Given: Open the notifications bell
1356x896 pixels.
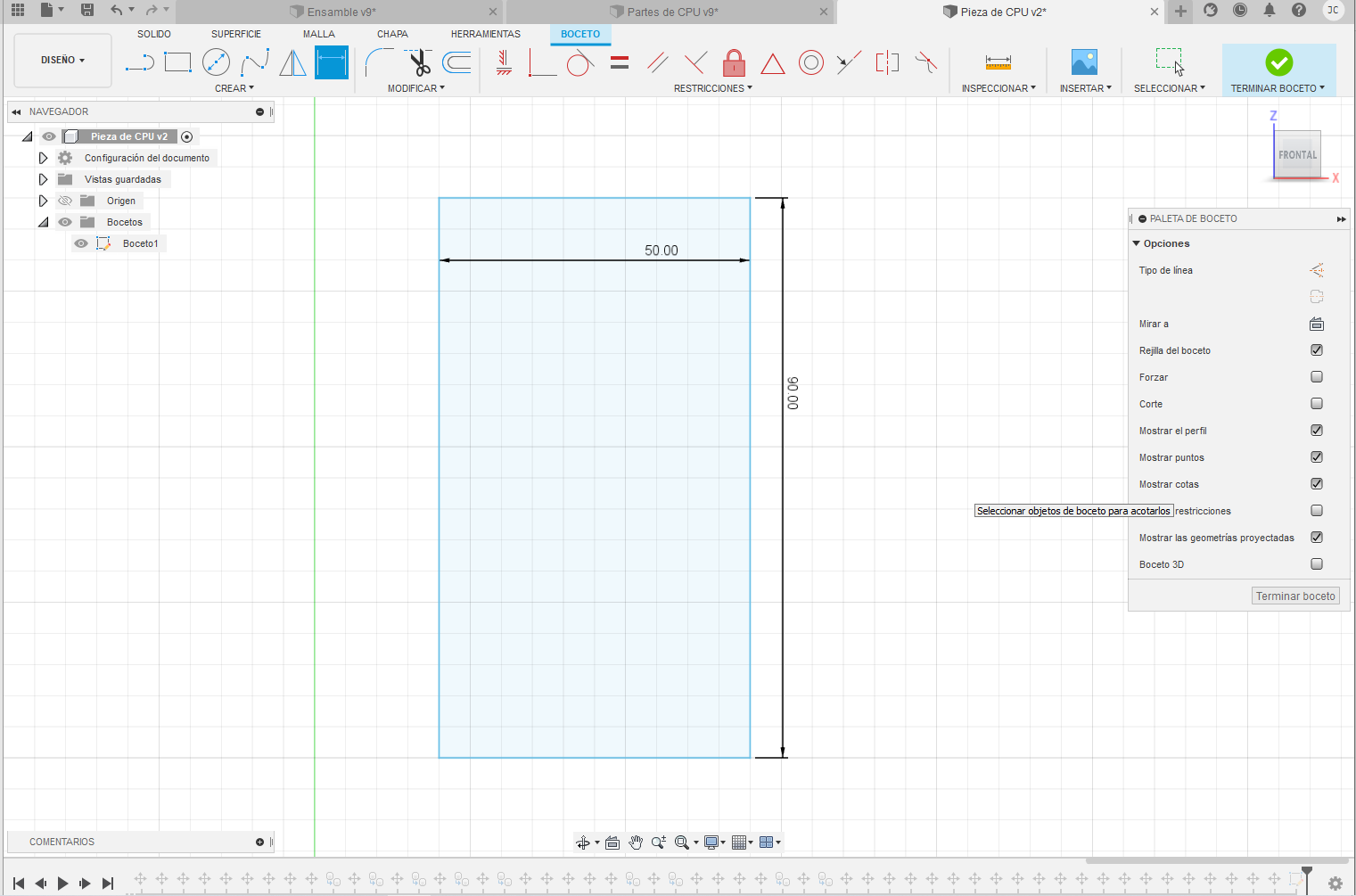Looking at the screenshot, I should pyautogui.click(x=1270, y=10).
